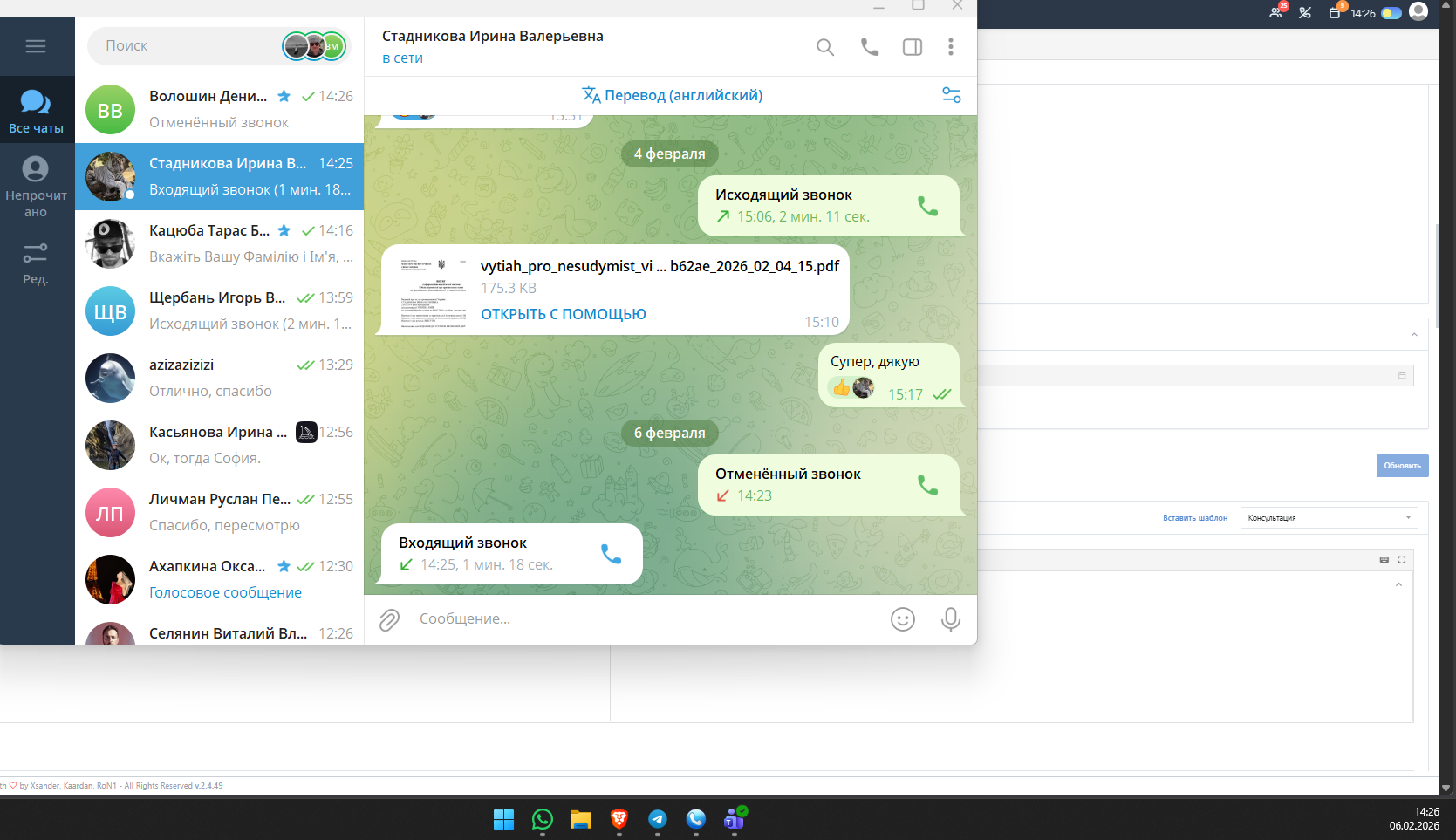Viewport: 1456px width, 840px height.
Task: Click the background window date input field
Action: [x=1195, y=376]
